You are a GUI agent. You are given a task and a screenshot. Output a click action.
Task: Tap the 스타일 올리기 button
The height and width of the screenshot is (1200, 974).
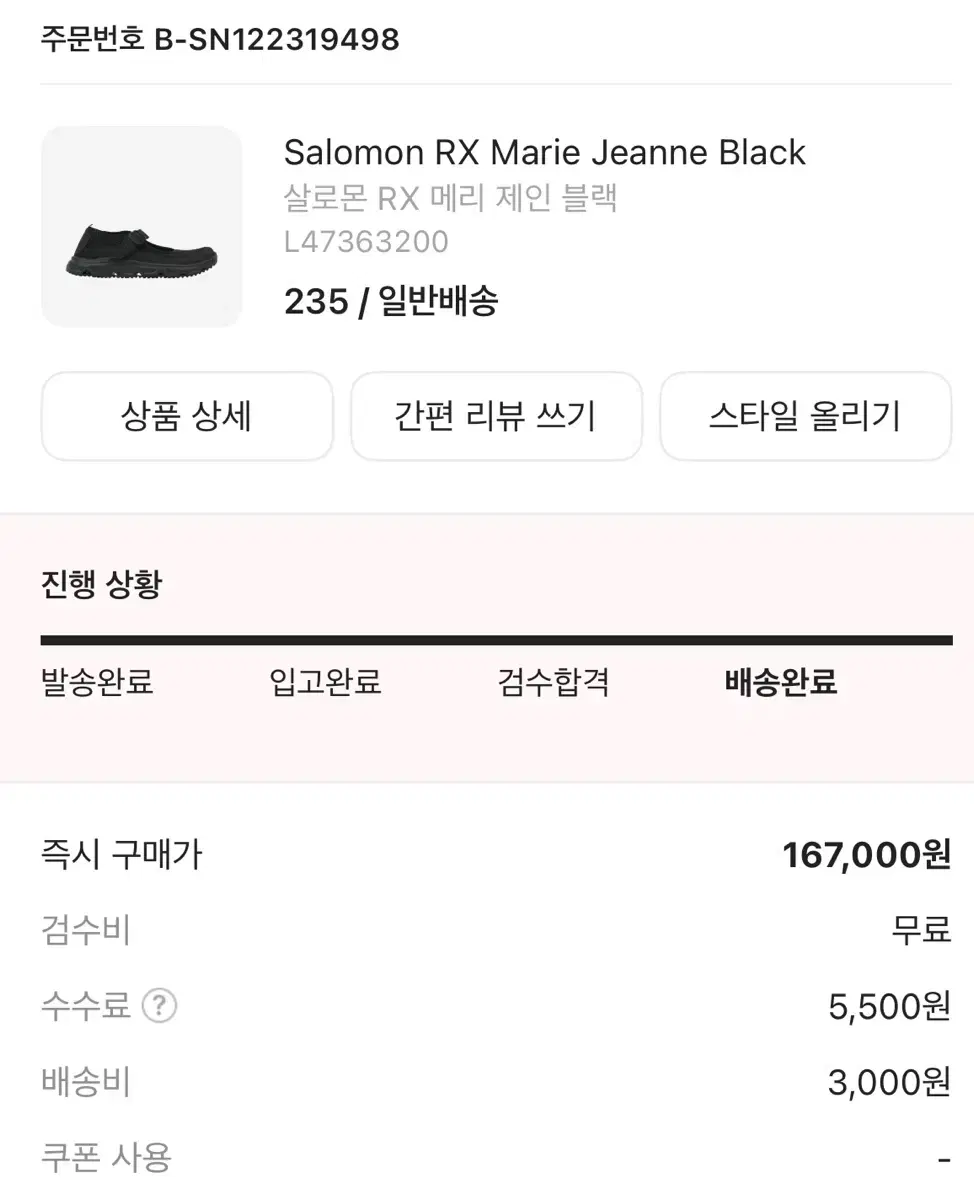[805, 416]
